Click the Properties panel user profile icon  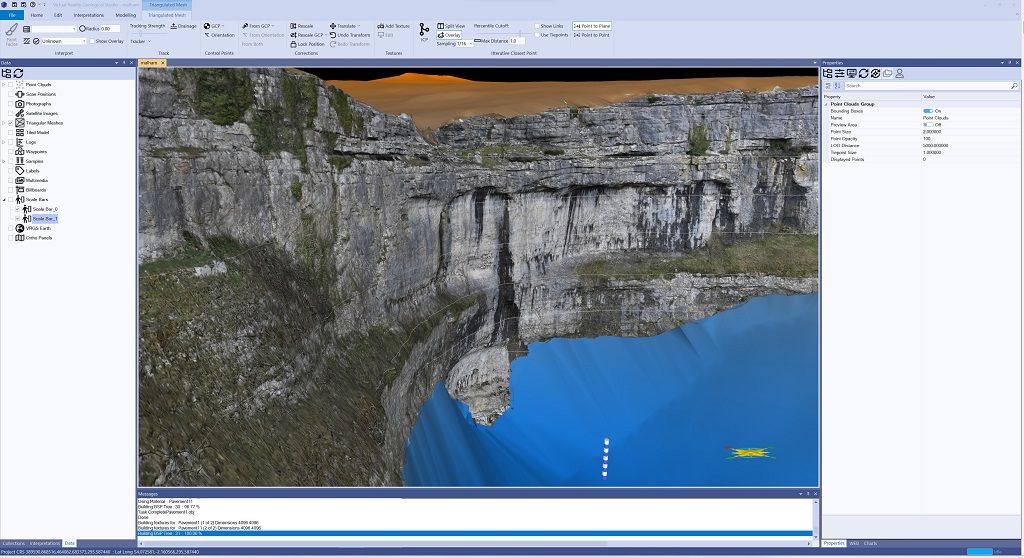pyautogui.click(x=899, y=74)
